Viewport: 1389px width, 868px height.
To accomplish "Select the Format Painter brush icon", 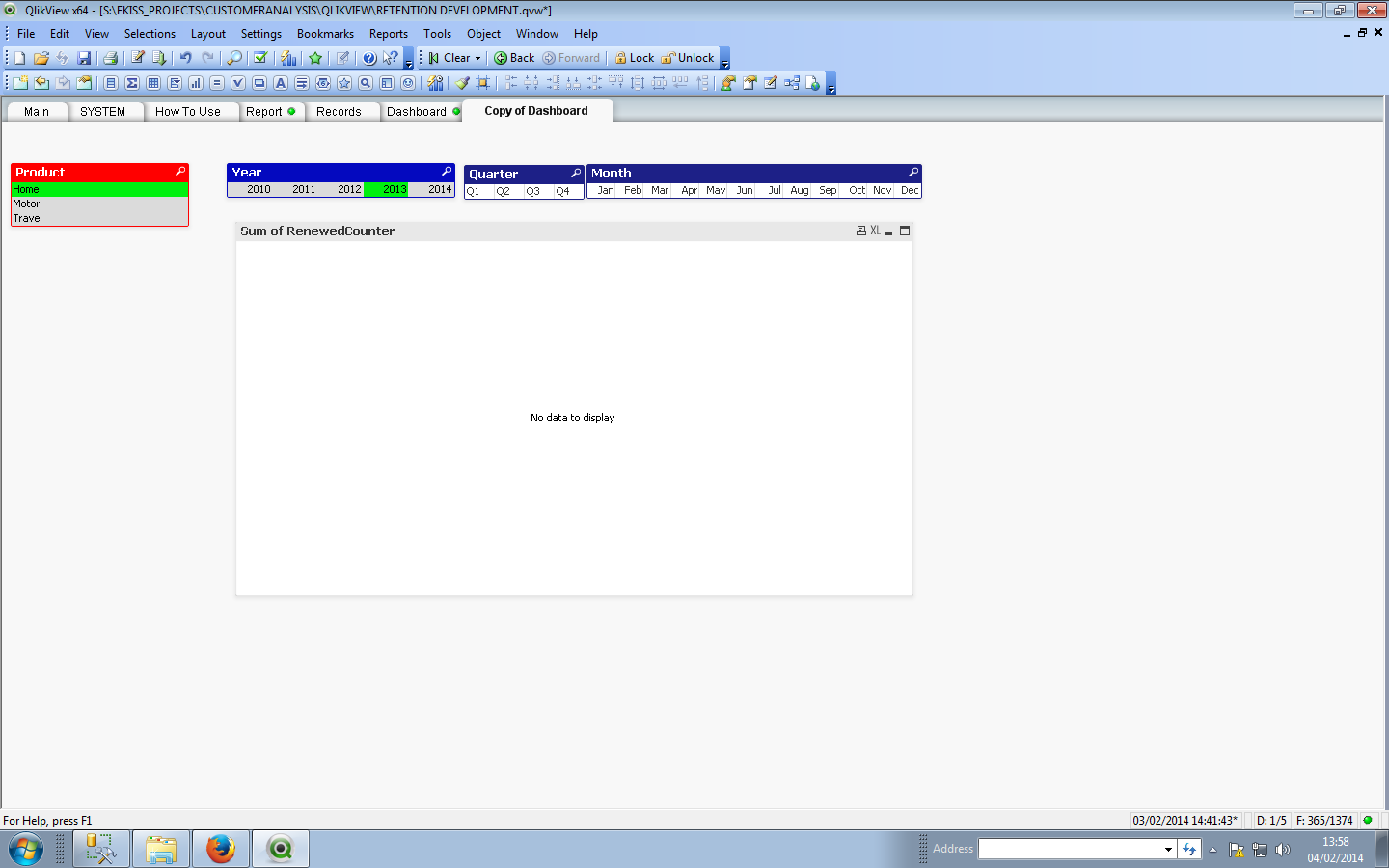I will pos(462,83).
